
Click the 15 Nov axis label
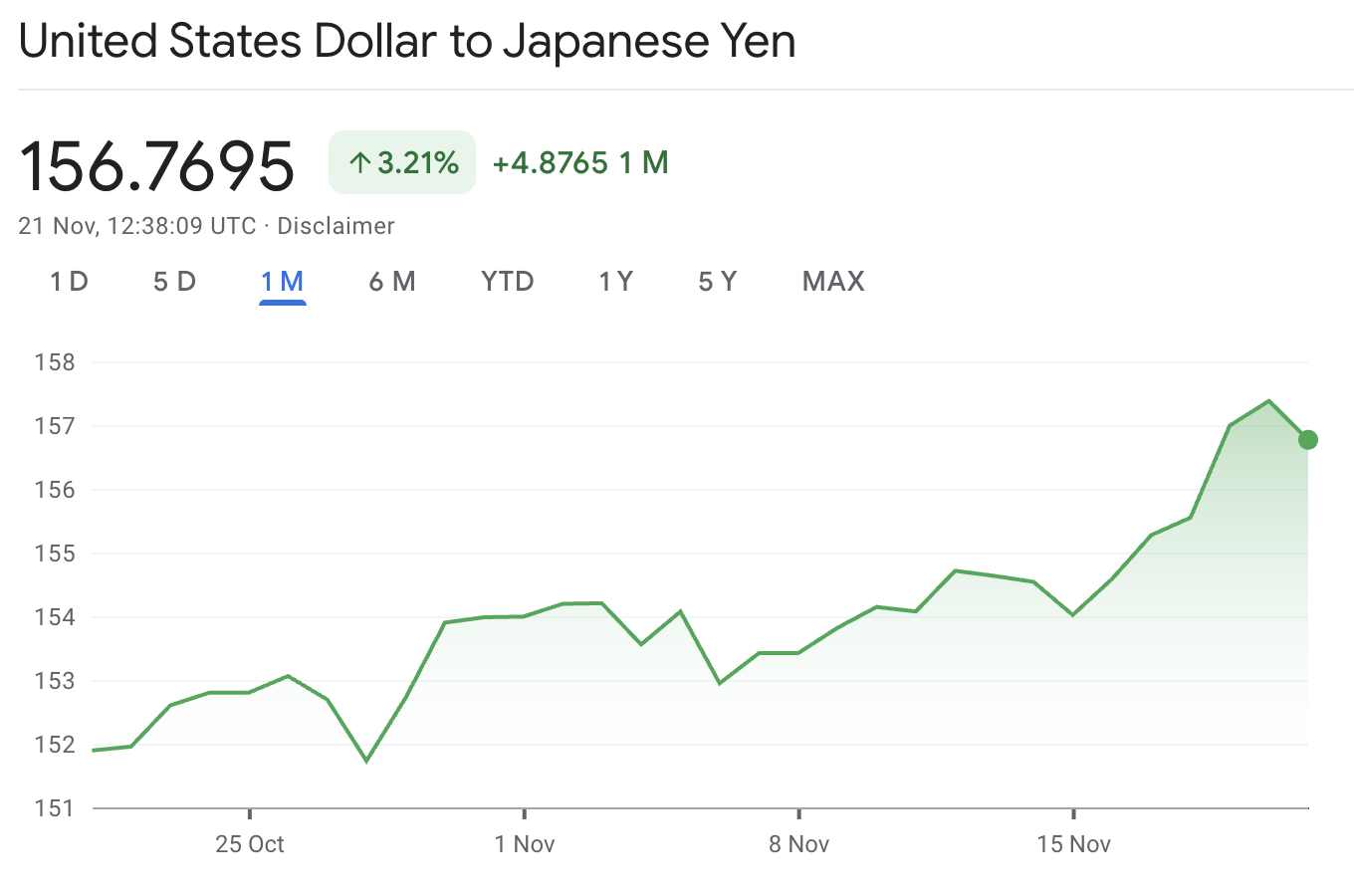(x=1076, y=843)
